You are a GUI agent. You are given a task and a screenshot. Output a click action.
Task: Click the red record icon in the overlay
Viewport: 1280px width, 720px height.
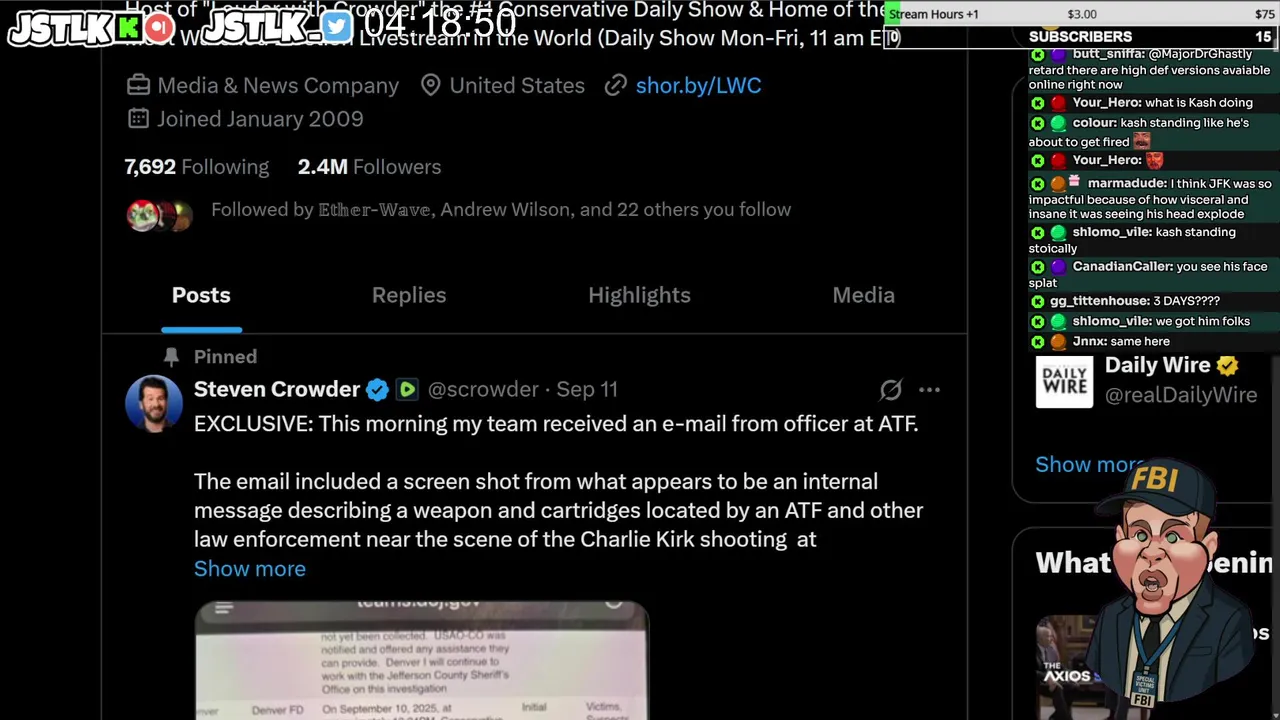[x=160, y=28]
